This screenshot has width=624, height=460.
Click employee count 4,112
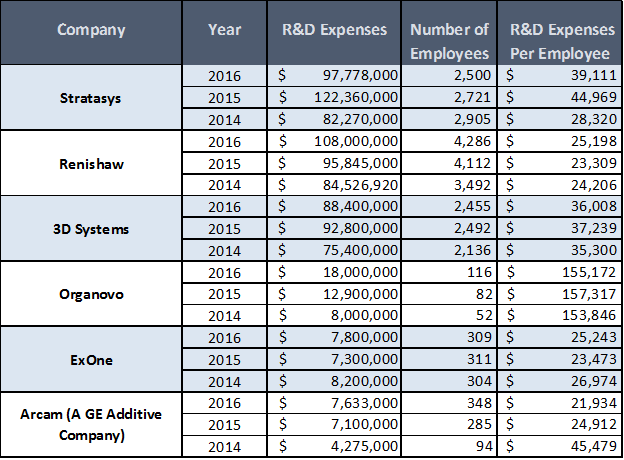pos(449,163)
